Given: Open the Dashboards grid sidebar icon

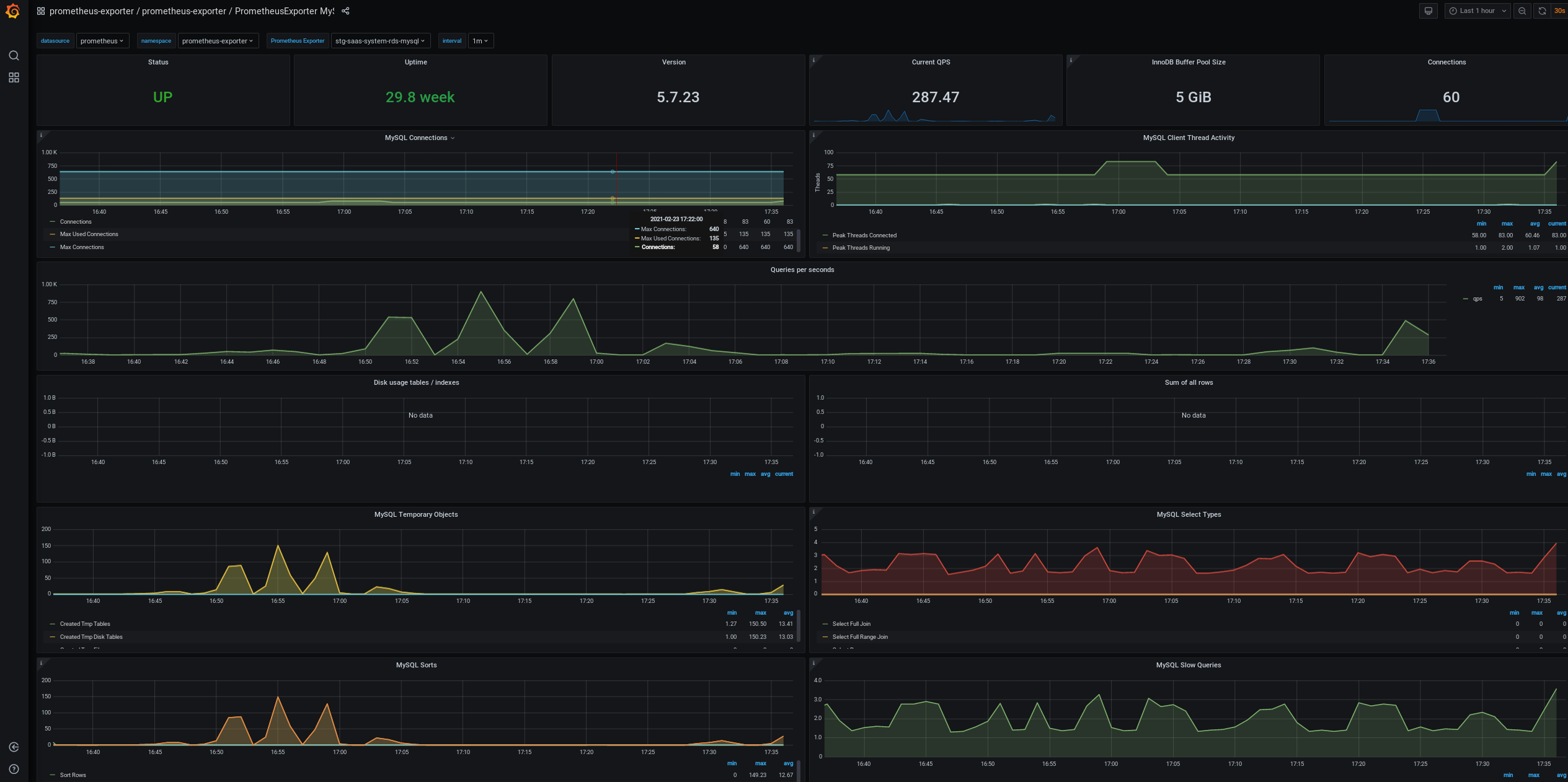Looking at the screenshot, I should click(14, 77).
